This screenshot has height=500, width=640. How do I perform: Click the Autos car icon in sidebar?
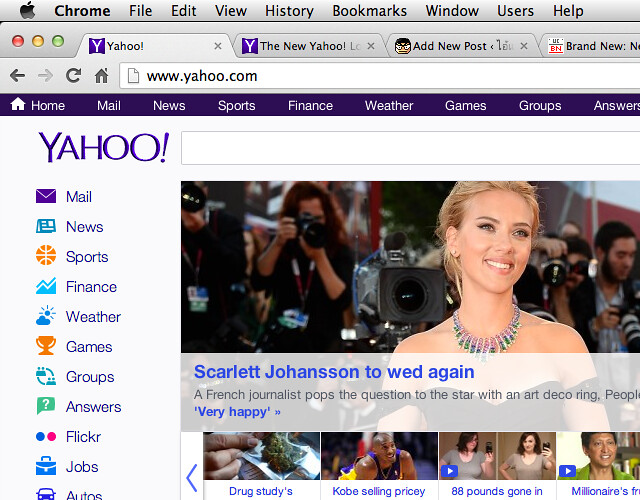(46, 494)
